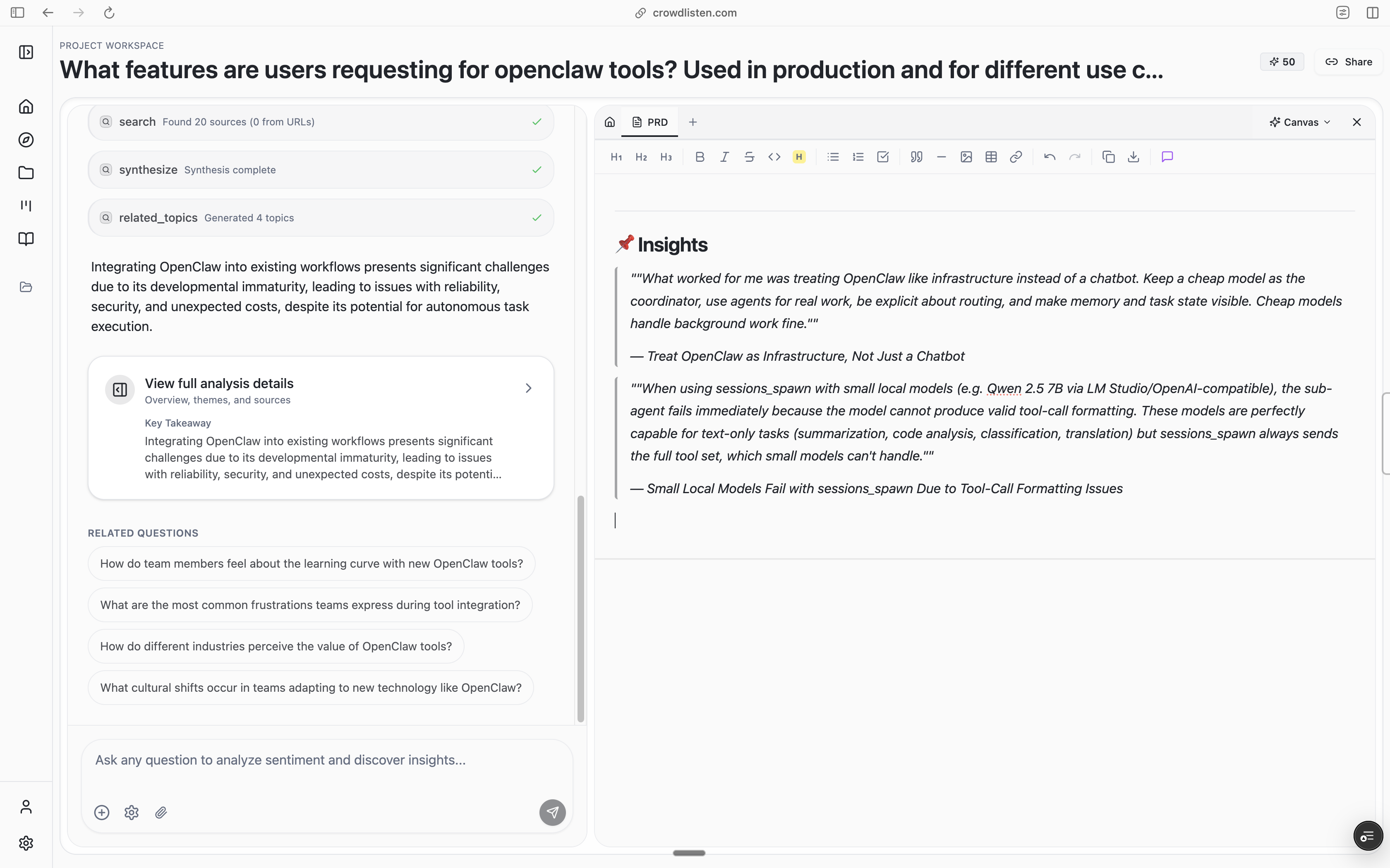Select question about learning curve
Image resolution: width=1390 pixels, height=868 pixels.
[311, 563]
